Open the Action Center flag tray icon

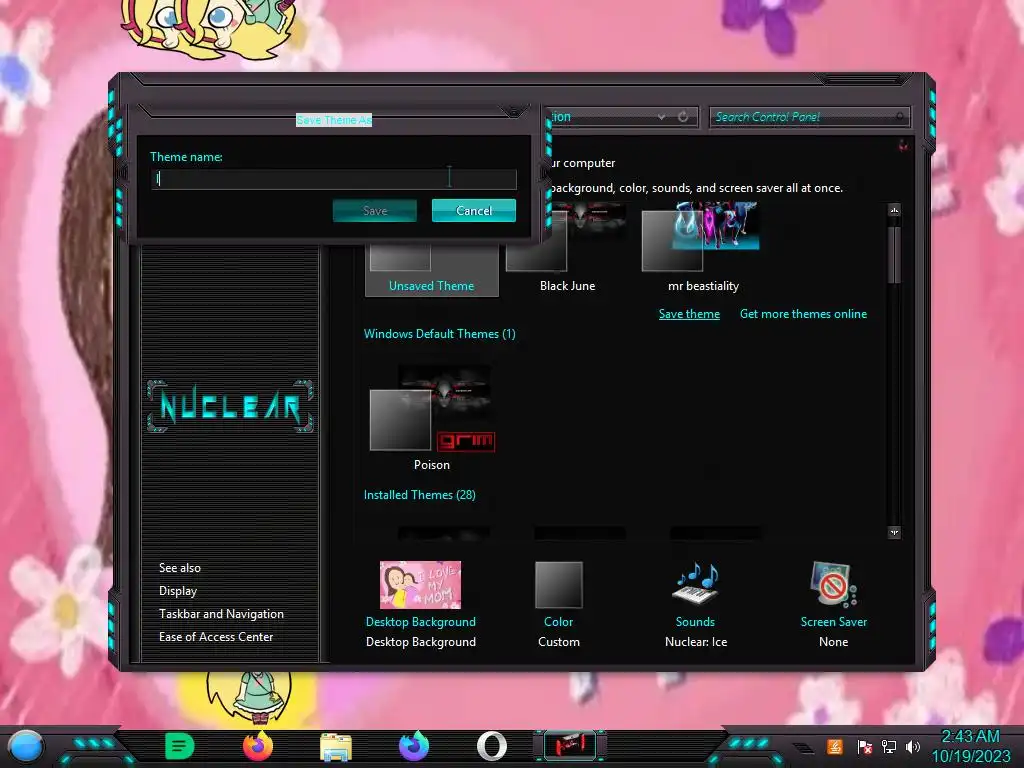[864, 746]
